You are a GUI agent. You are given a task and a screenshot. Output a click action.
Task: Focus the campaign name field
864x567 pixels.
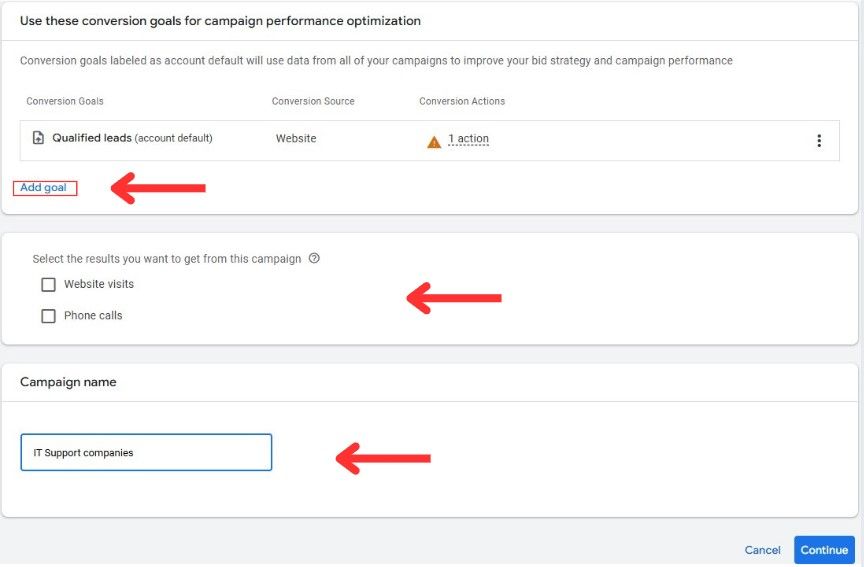pyautogui.click(x=146, y=452)
